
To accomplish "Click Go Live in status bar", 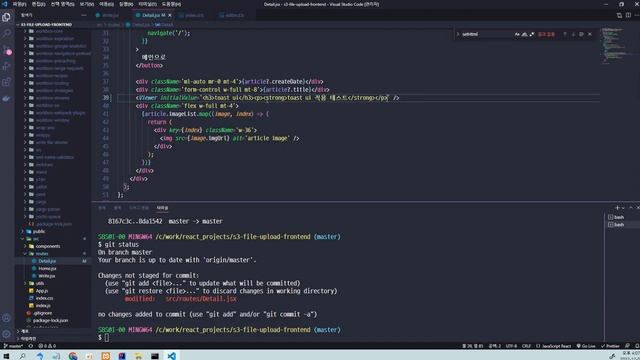I will pyautogui.click(x=586, y=346).
